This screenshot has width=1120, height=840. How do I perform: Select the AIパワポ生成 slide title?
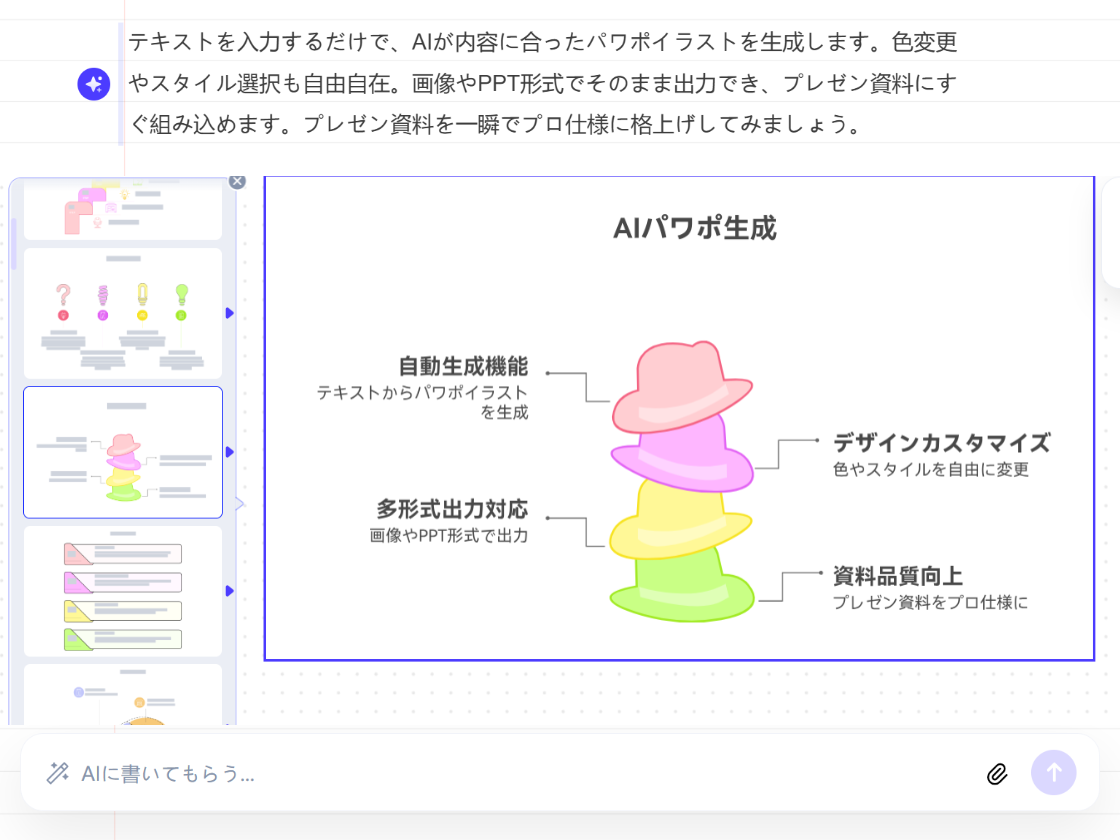(x=694, y=228)
